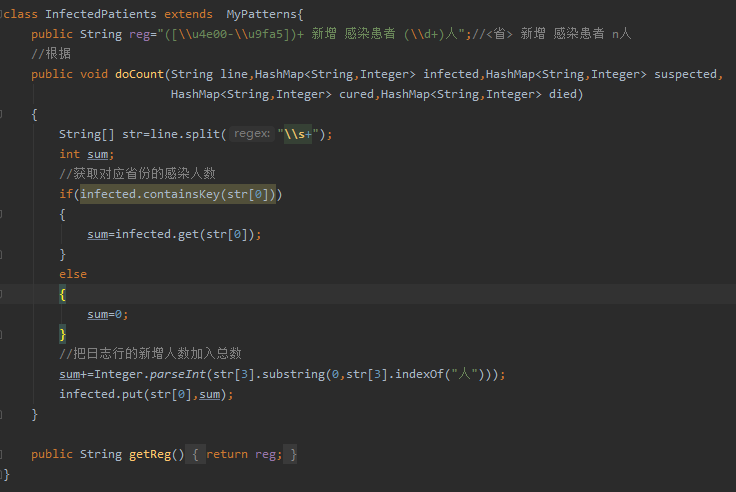
Task: Click the "\\s+" regex string literal
Action: coord(299,134)
